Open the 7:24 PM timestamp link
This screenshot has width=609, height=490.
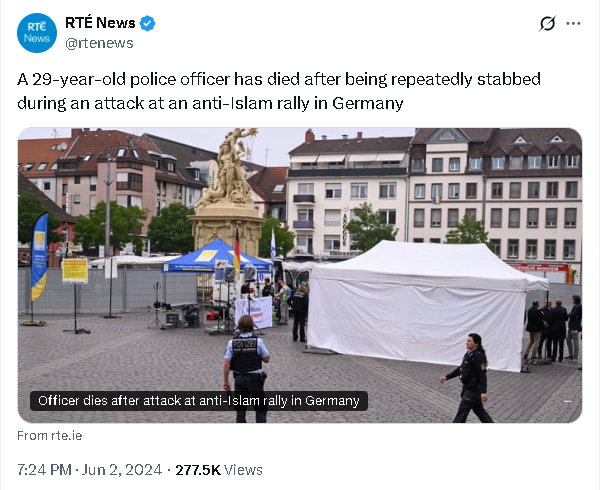pos(44,470)
